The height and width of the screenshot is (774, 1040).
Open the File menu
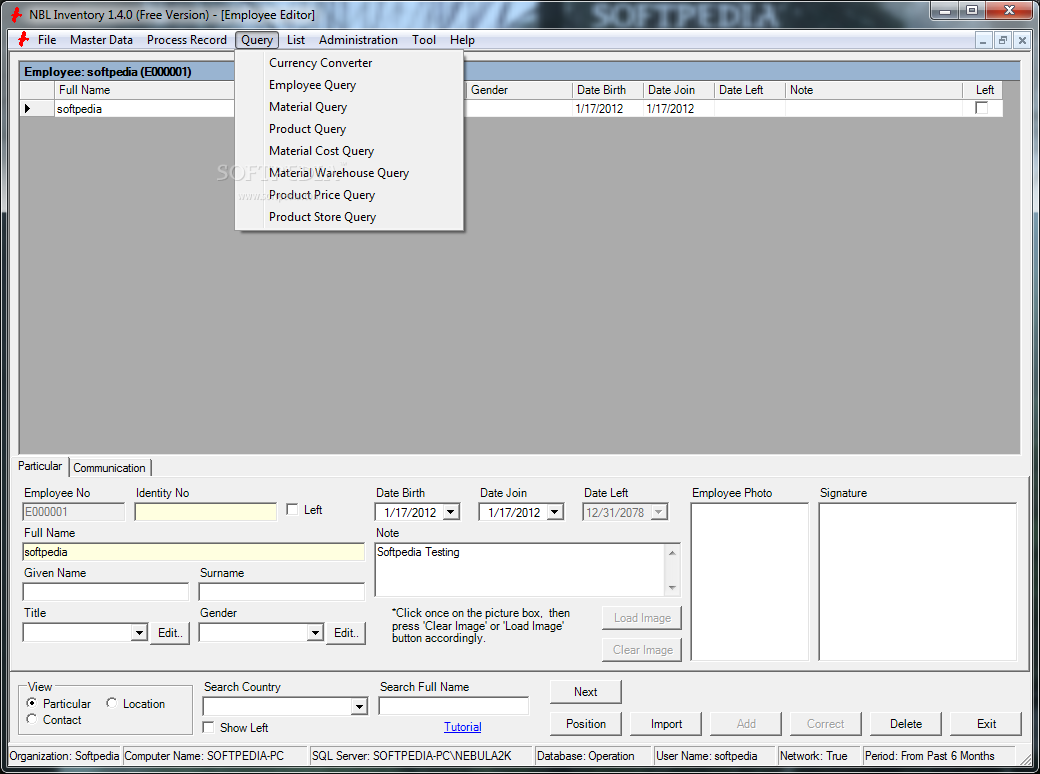point(47,40)
